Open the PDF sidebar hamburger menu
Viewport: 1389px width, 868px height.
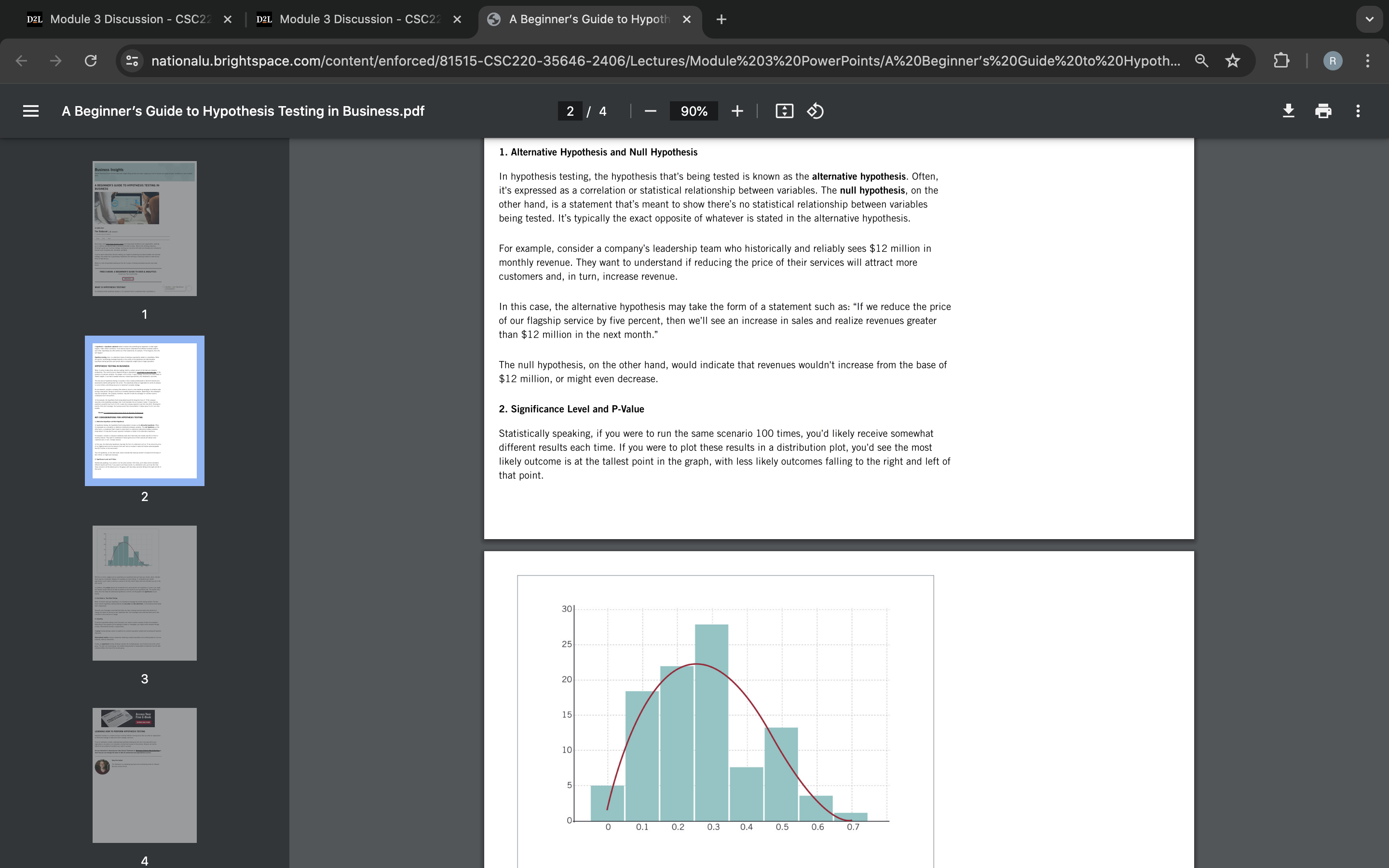coord(31,111)
